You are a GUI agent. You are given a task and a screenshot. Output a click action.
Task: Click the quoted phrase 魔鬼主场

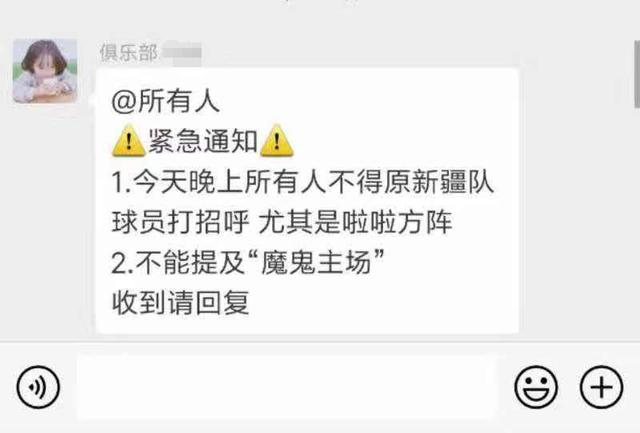pos(316,263)
